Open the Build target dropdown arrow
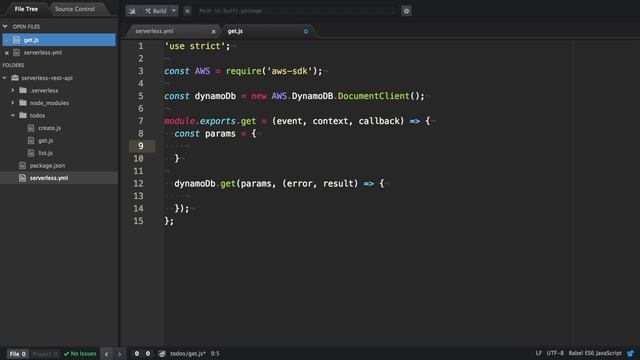 point(174,11)
